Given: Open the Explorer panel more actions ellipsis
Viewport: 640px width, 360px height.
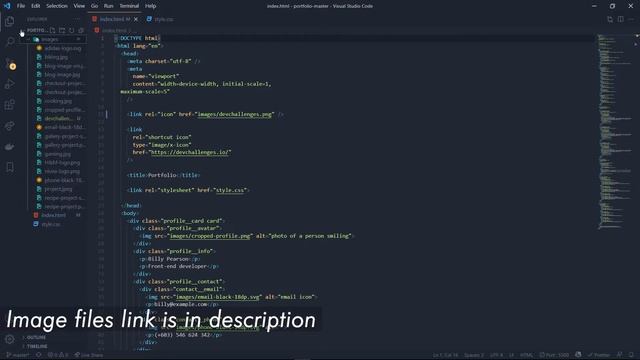Looking at the screenshot, I should click(x=78, y=19).
